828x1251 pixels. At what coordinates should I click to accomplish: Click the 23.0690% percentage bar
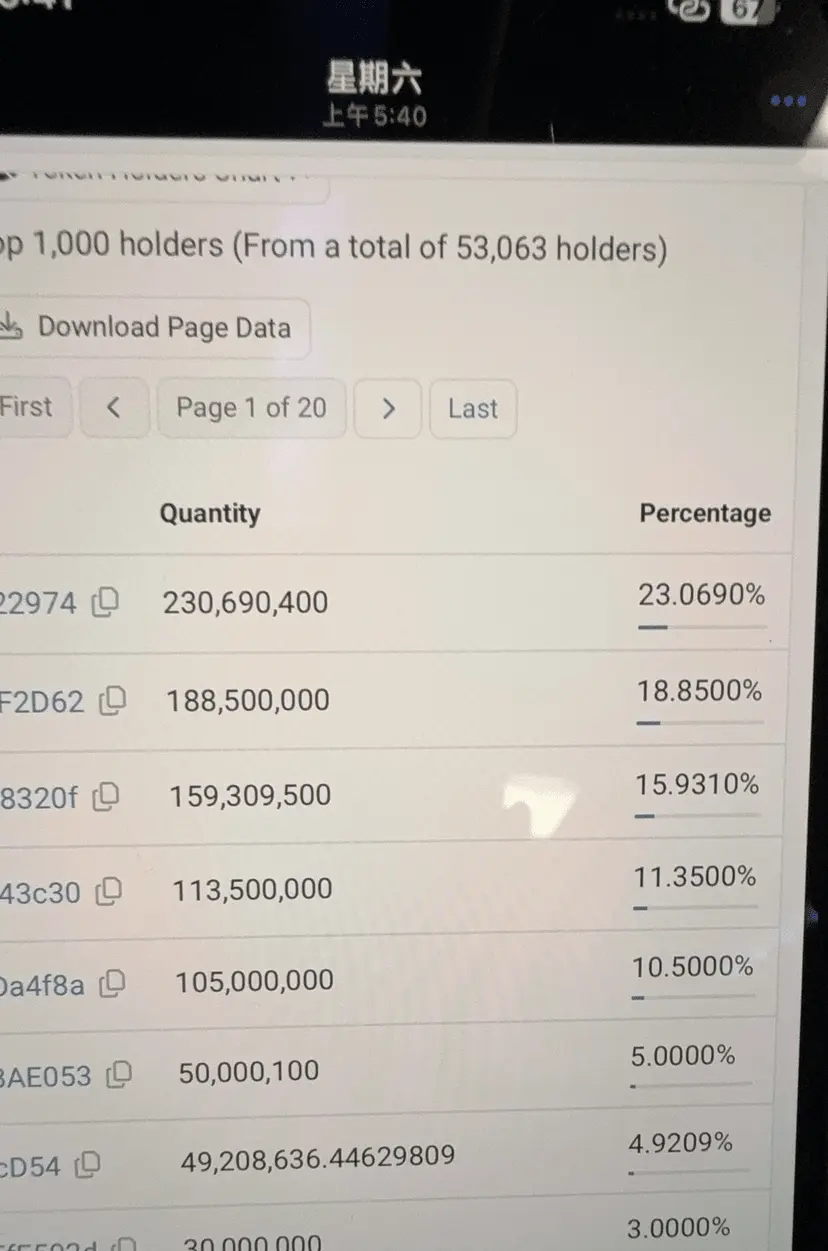(x=701, y=627)
